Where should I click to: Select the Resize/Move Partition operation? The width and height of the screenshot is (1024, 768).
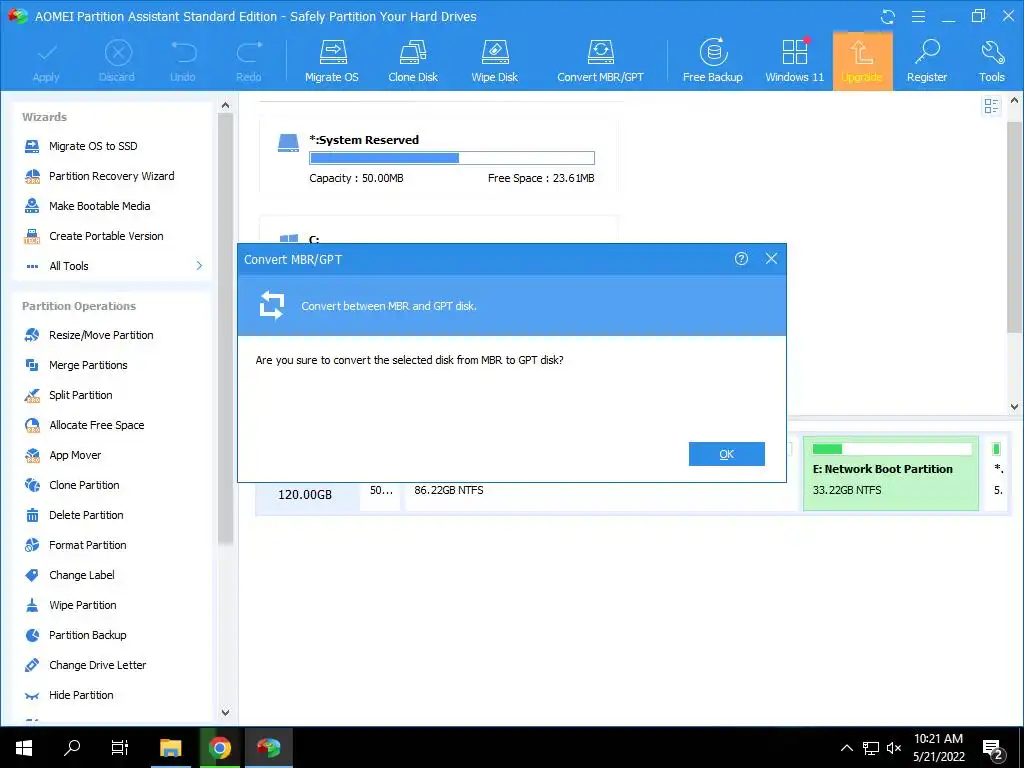click(101, 335)
